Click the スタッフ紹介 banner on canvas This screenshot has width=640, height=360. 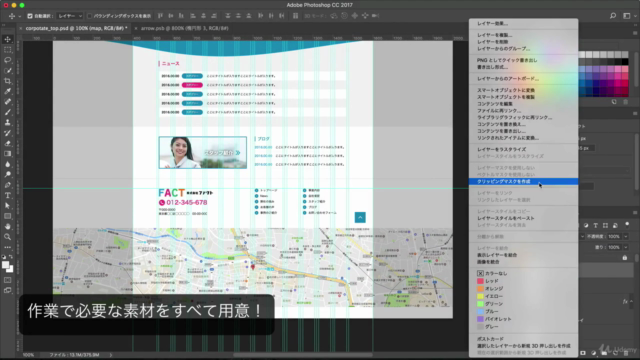pyautogui.click(x=202, y=152)
